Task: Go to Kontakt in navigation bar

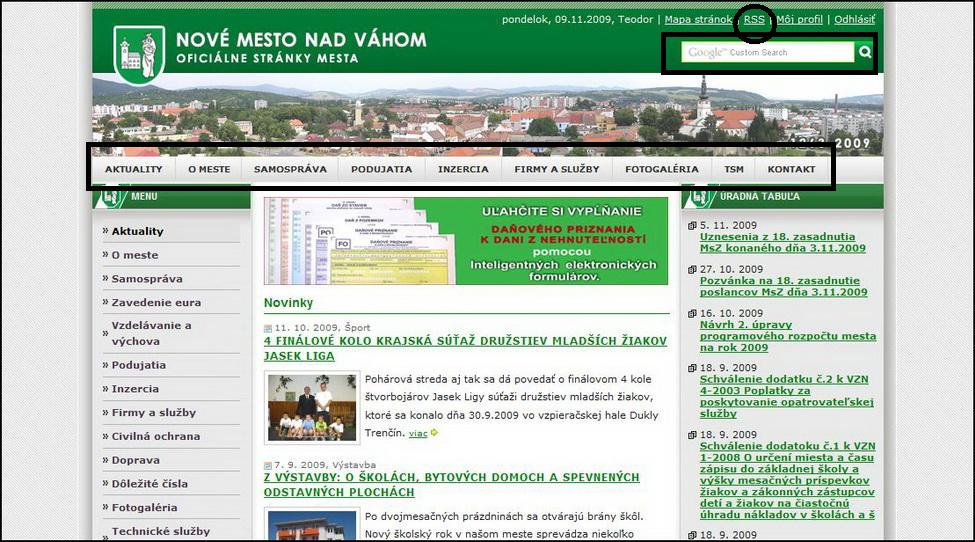Action: 791,169
